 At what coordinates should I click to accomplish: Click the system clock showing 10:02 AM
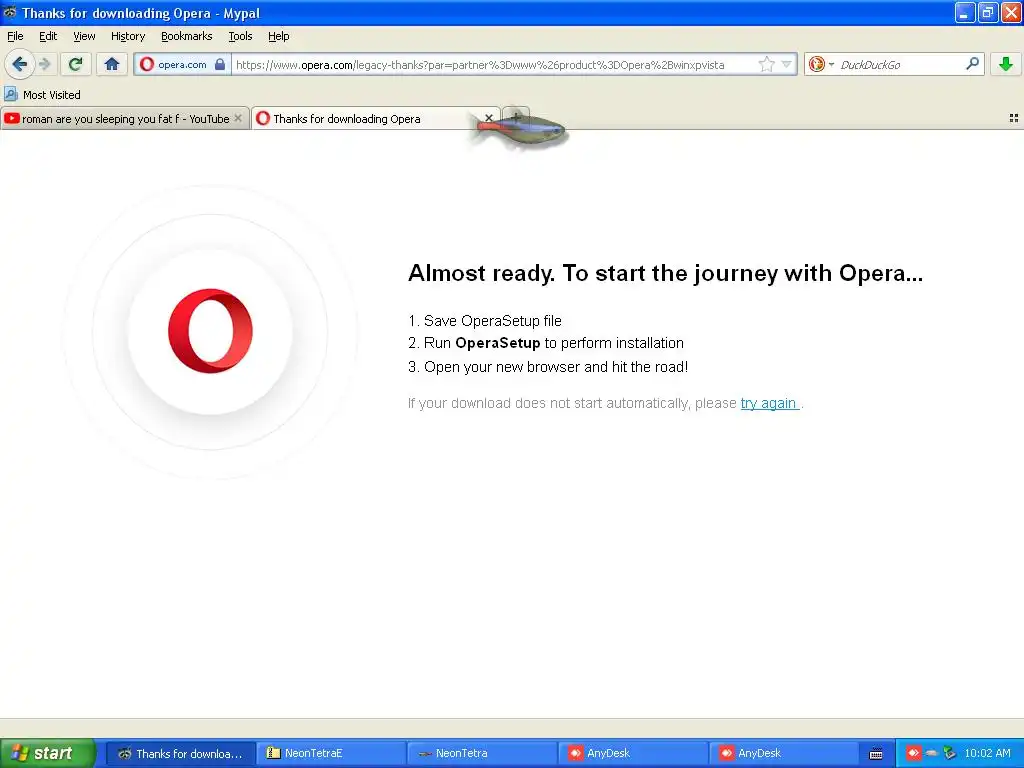[x=987, y=754]
